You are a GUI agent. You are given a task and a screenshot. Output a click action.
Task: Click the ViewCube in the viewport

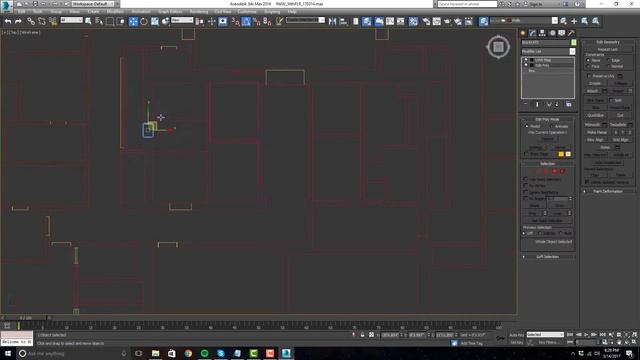498,47
